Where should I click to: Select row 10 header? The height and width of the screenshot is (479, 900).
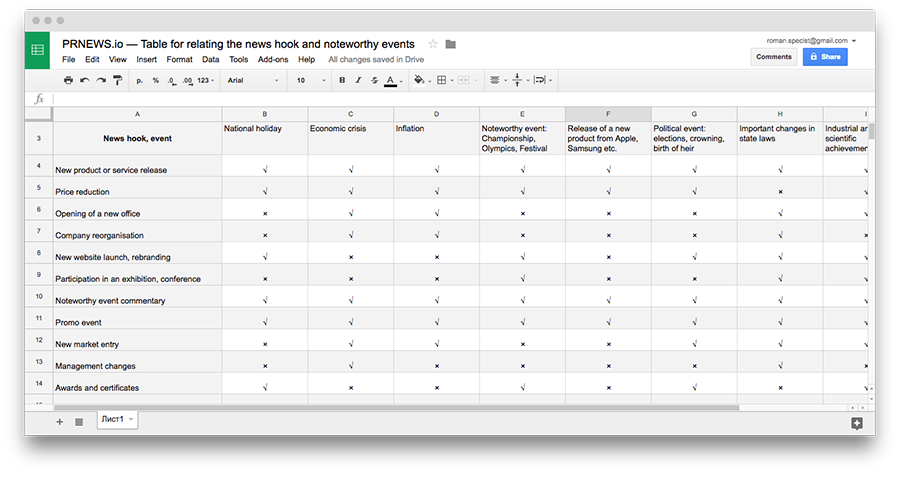coord(39,297)
